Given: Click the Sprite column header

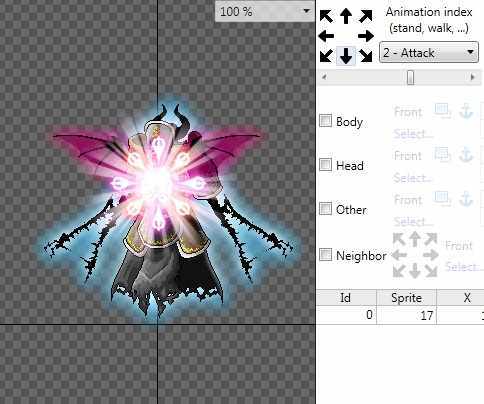Looking at the screenshot, I should (x=406, y=298).
